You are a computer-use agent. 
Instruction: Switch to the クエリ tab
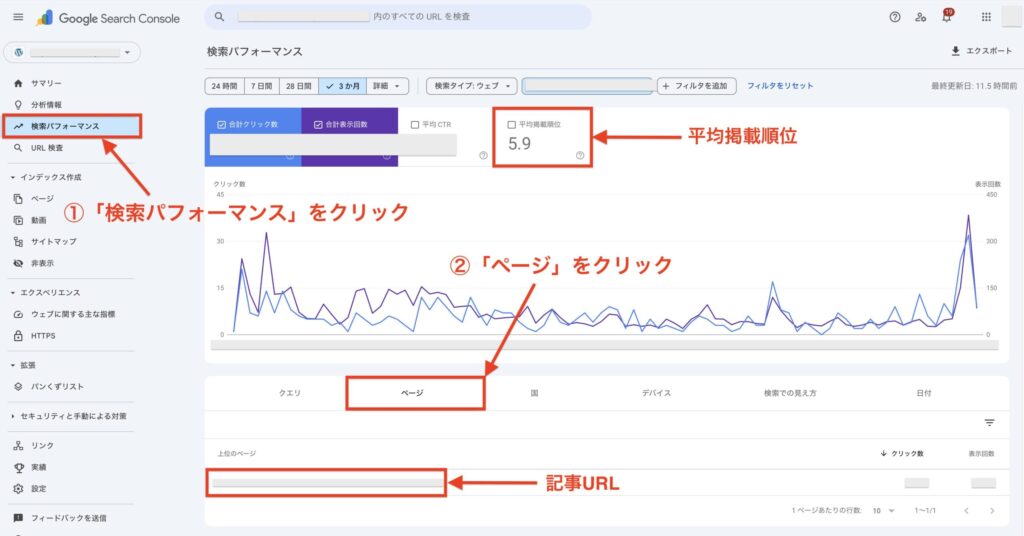pos(289,393)
